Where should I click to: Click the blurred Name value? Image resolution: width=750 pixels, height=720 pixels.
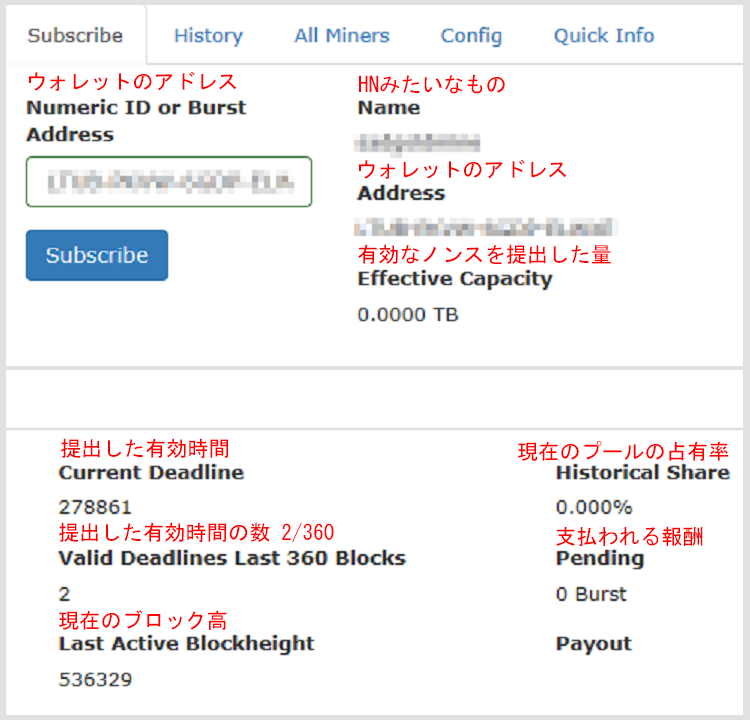(419, 143)
